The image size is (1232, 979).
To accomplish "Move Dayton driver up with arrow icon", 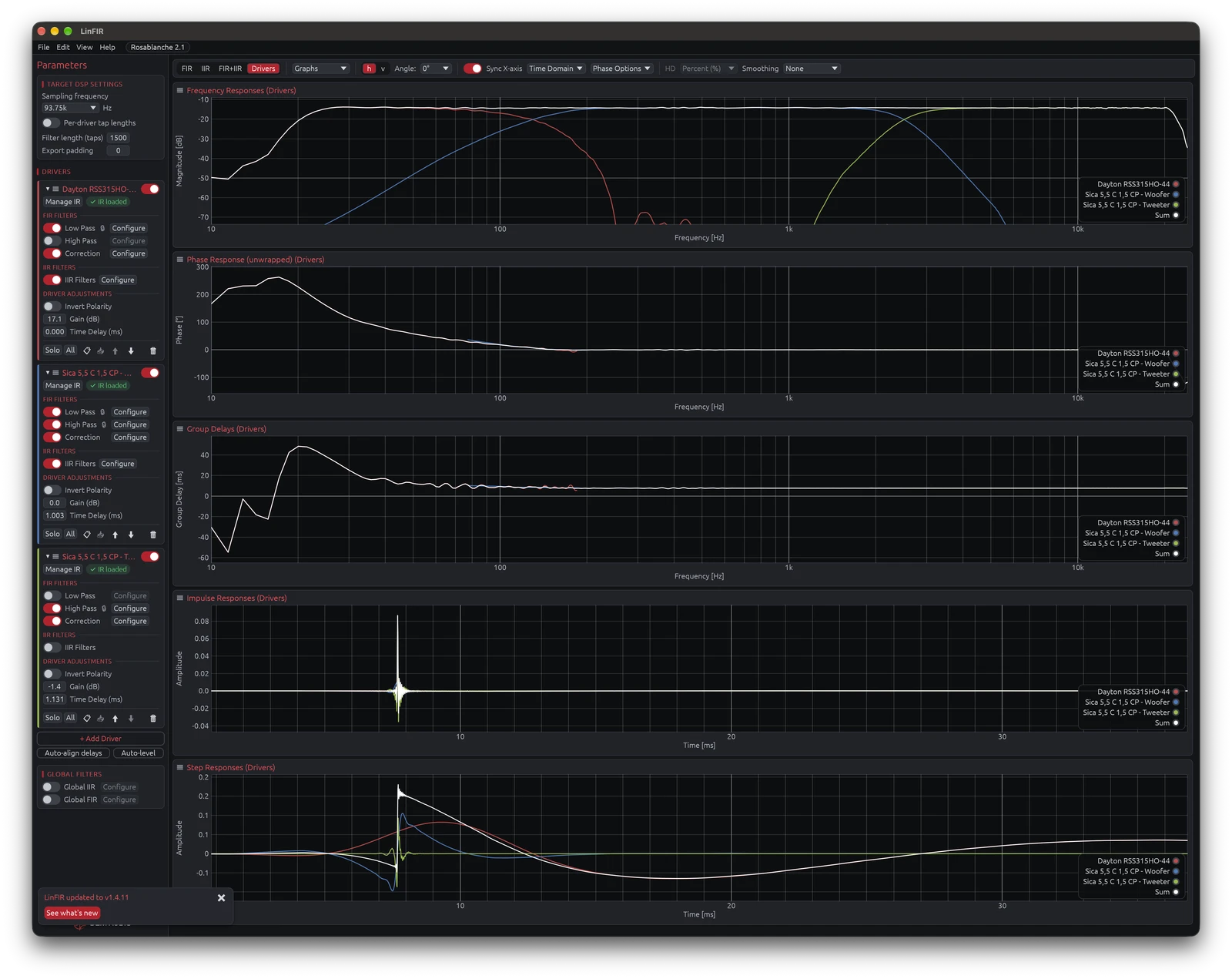I will point(115,350).
